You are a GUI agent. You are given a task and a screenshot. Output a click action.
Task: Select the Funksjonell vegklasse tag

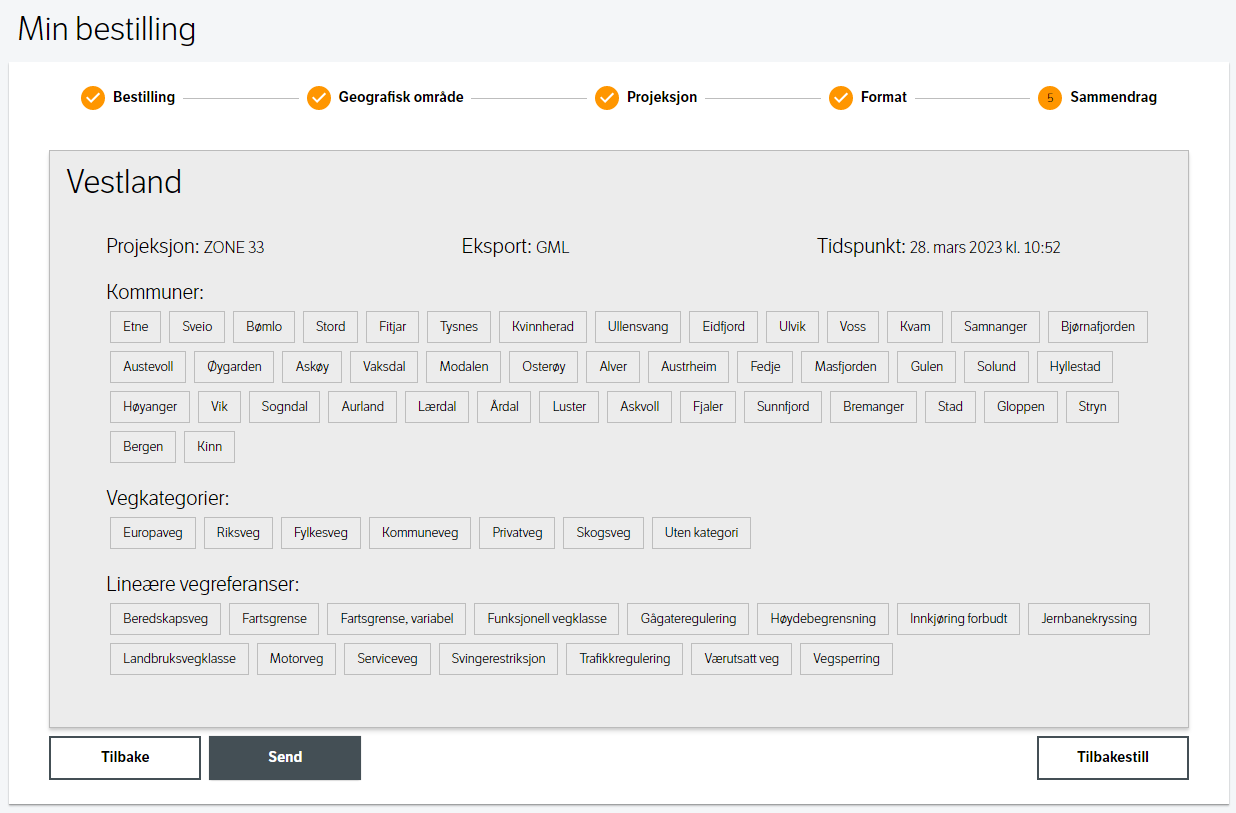click(x=547, y=619)
